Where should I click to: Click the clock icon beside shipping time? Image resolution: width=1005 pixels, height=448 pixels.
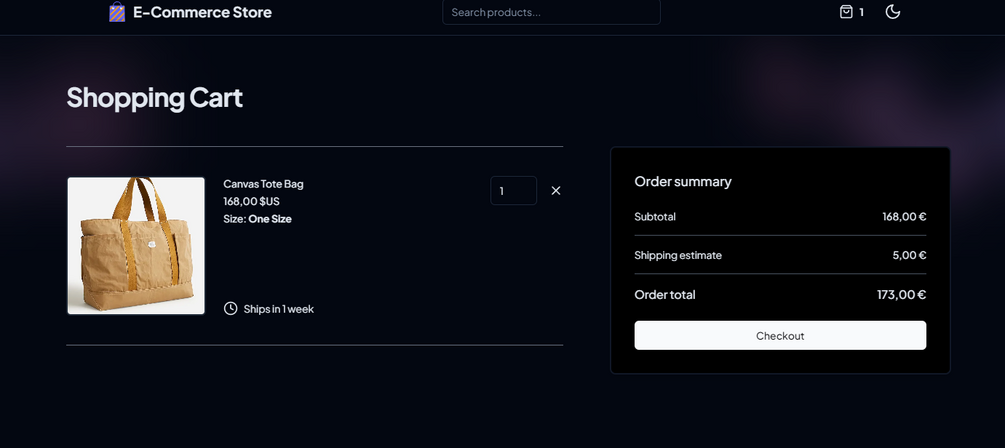(x=231, y=309)
